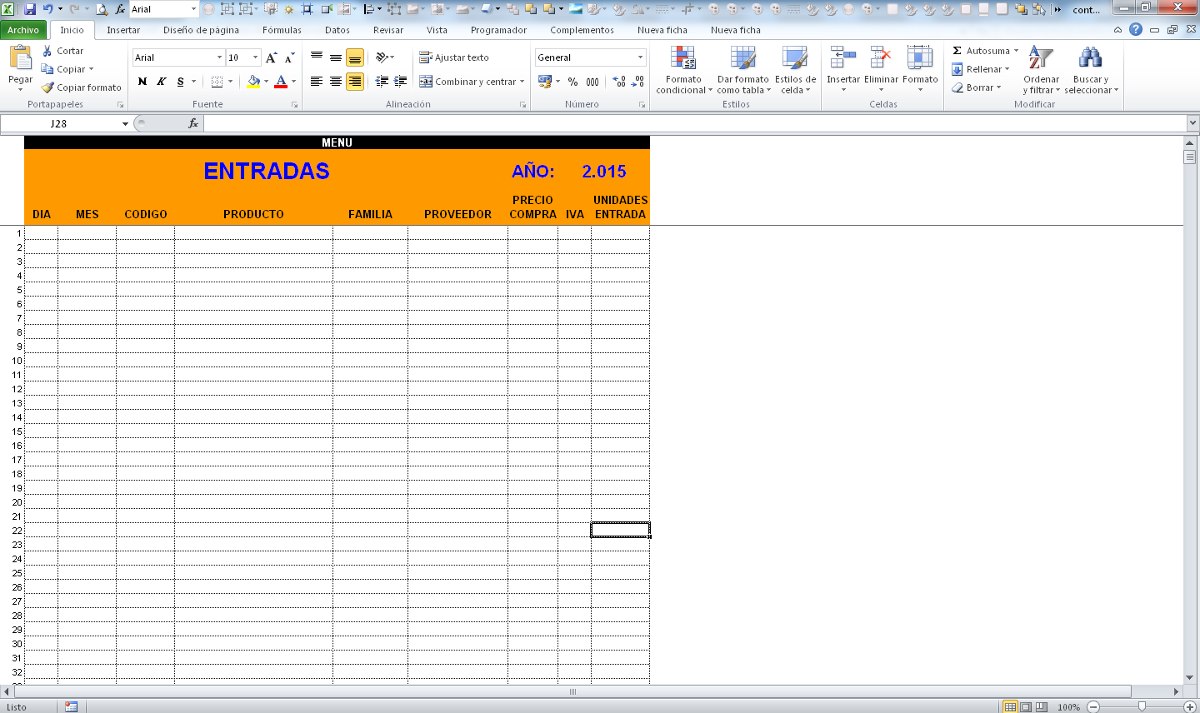This screenshot has height=713, width=1200.
Task: Click zoom in plus button
Action: click(1190, 707)
